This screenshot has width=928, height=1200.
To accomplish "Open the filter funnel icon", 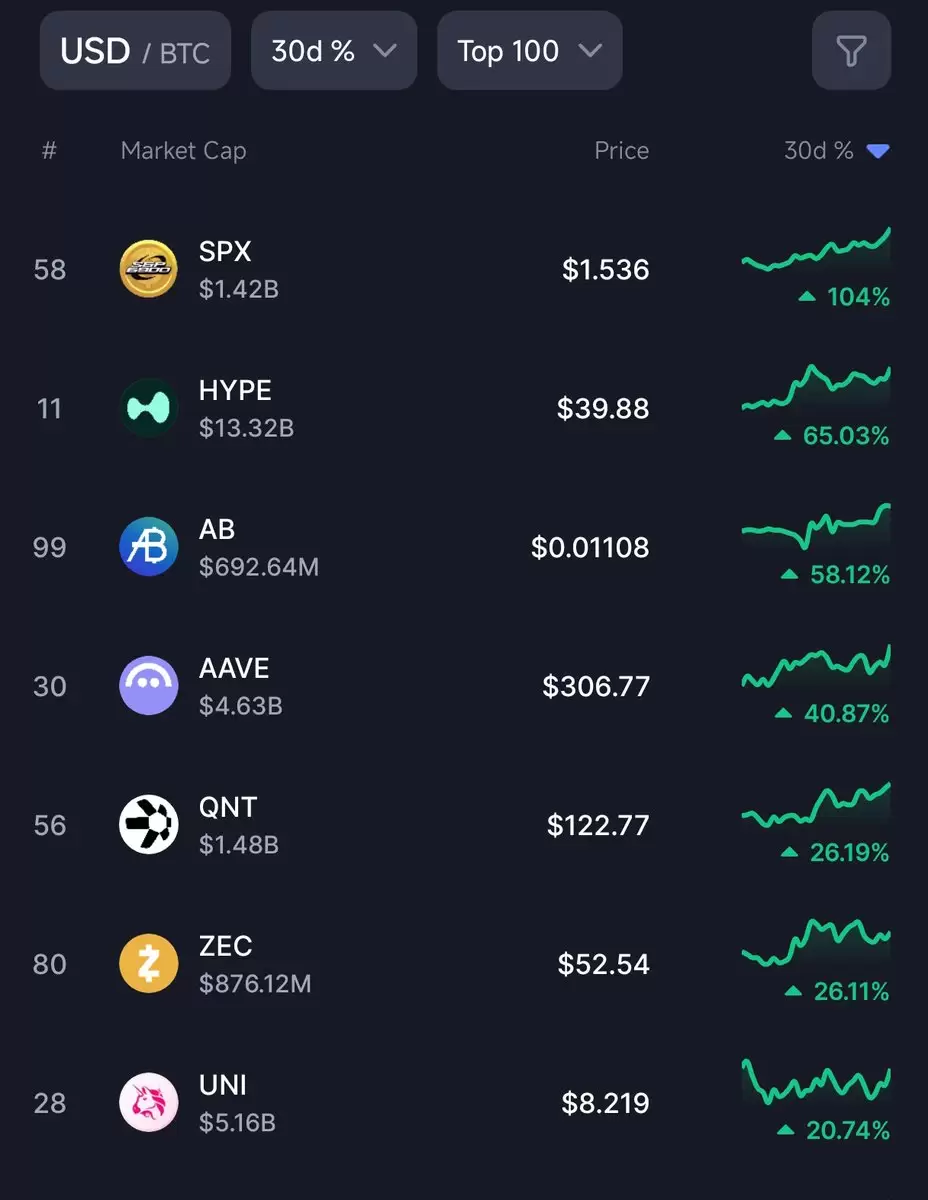I will tap(851, 50).
